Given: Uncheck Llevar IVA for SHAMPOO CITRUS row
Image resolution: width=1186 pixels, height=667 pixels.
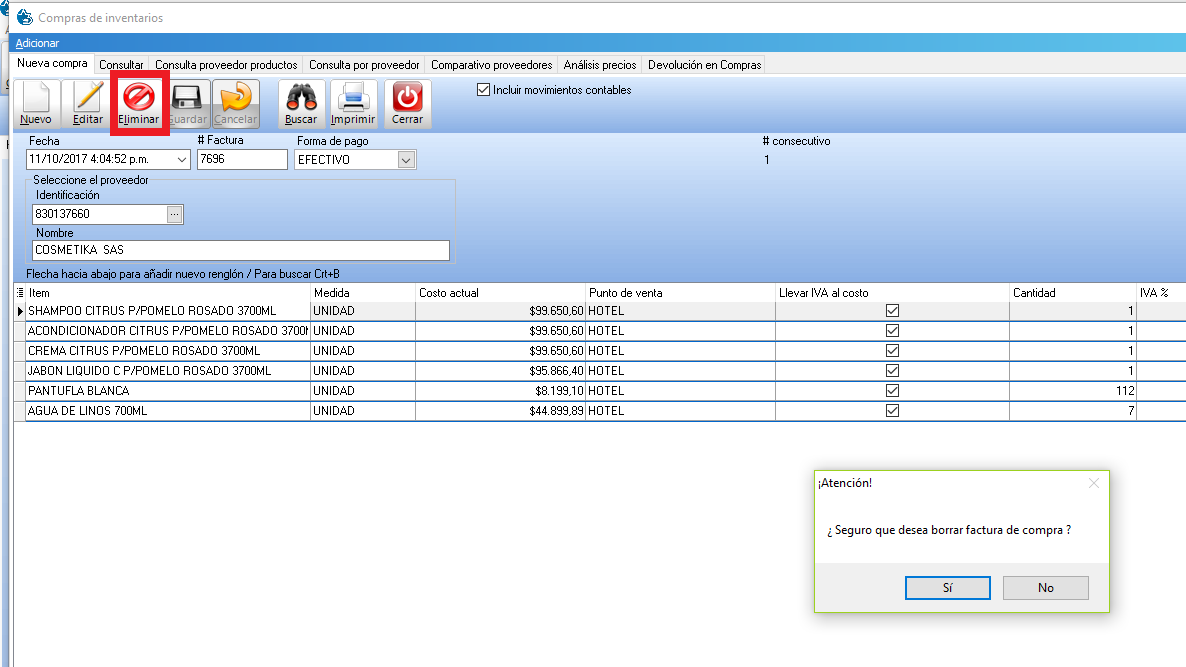Looking at the screenshot, I should tap(893, 311).
